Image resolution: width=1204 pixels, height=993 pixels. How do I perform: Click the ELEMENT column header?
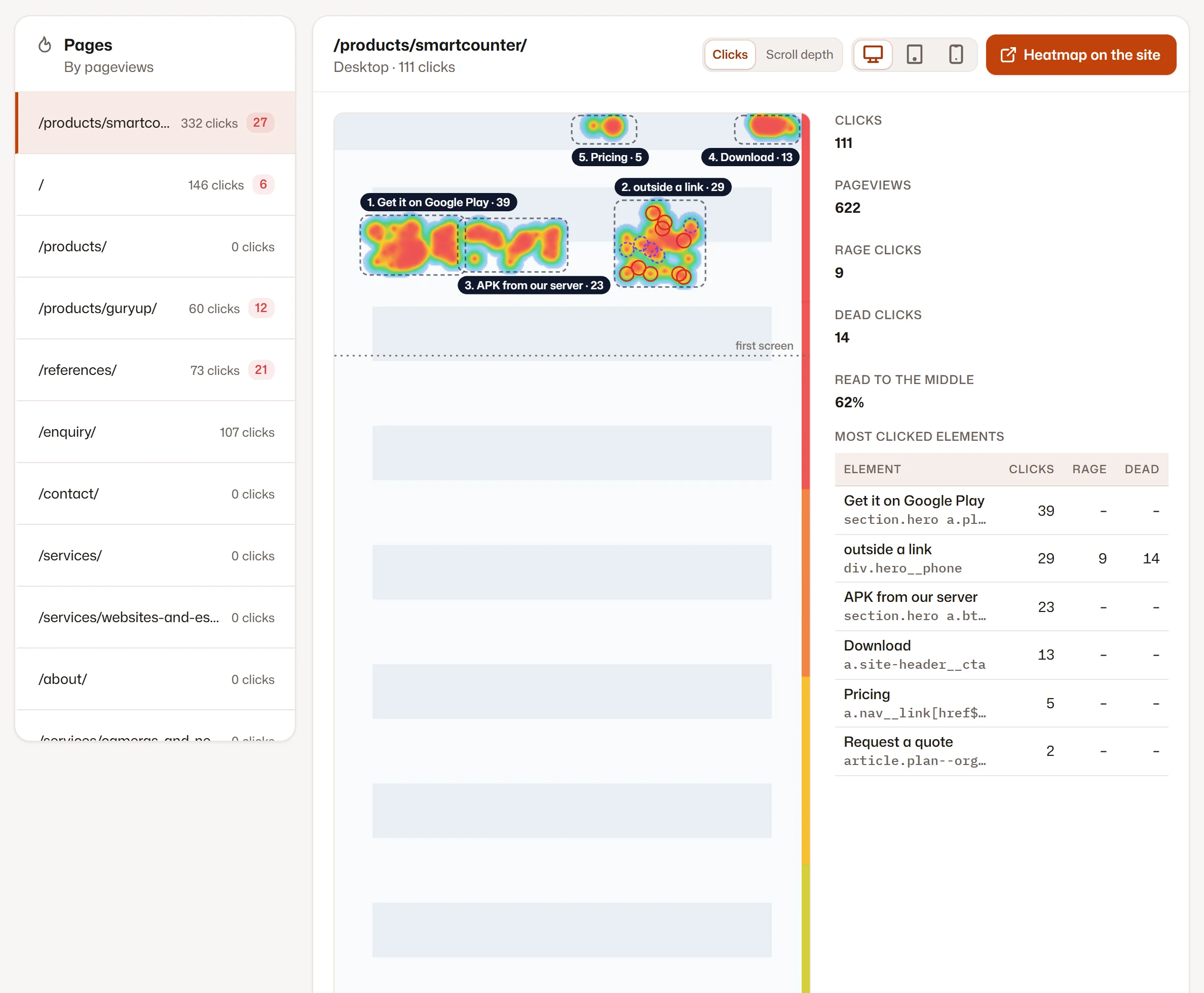(872, 469)
